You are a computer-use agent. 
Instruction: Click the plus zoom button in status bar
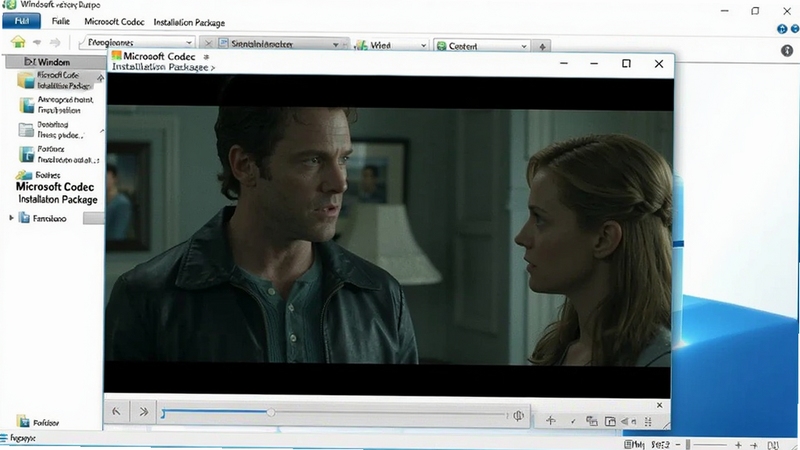click(738, 445)
